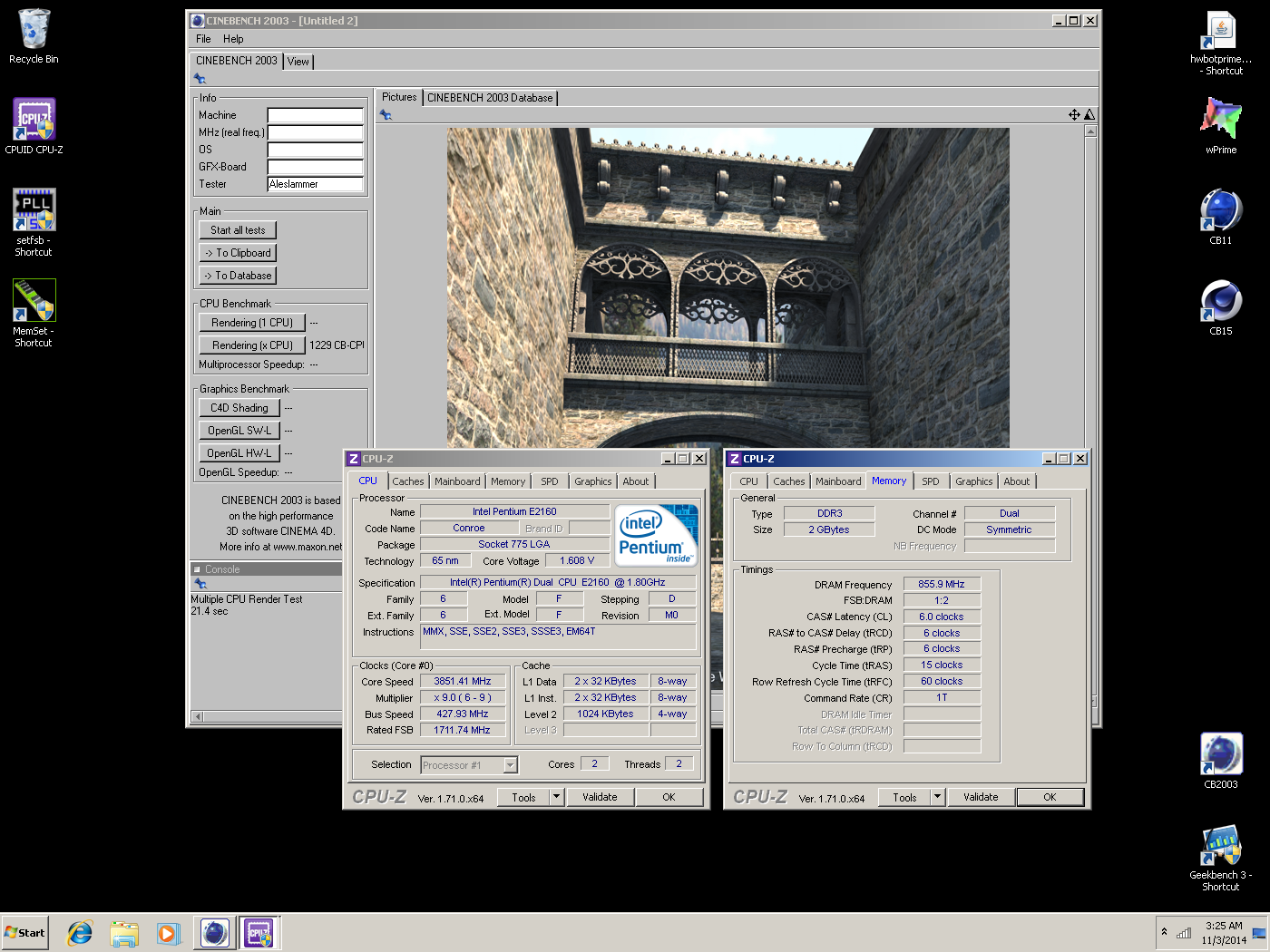Image resolution: width=1270 pixels, height=952 pixels.
Task: Click horizontal scrollbar left arrow in CINEBENCH
Action: tap(198, 716)
